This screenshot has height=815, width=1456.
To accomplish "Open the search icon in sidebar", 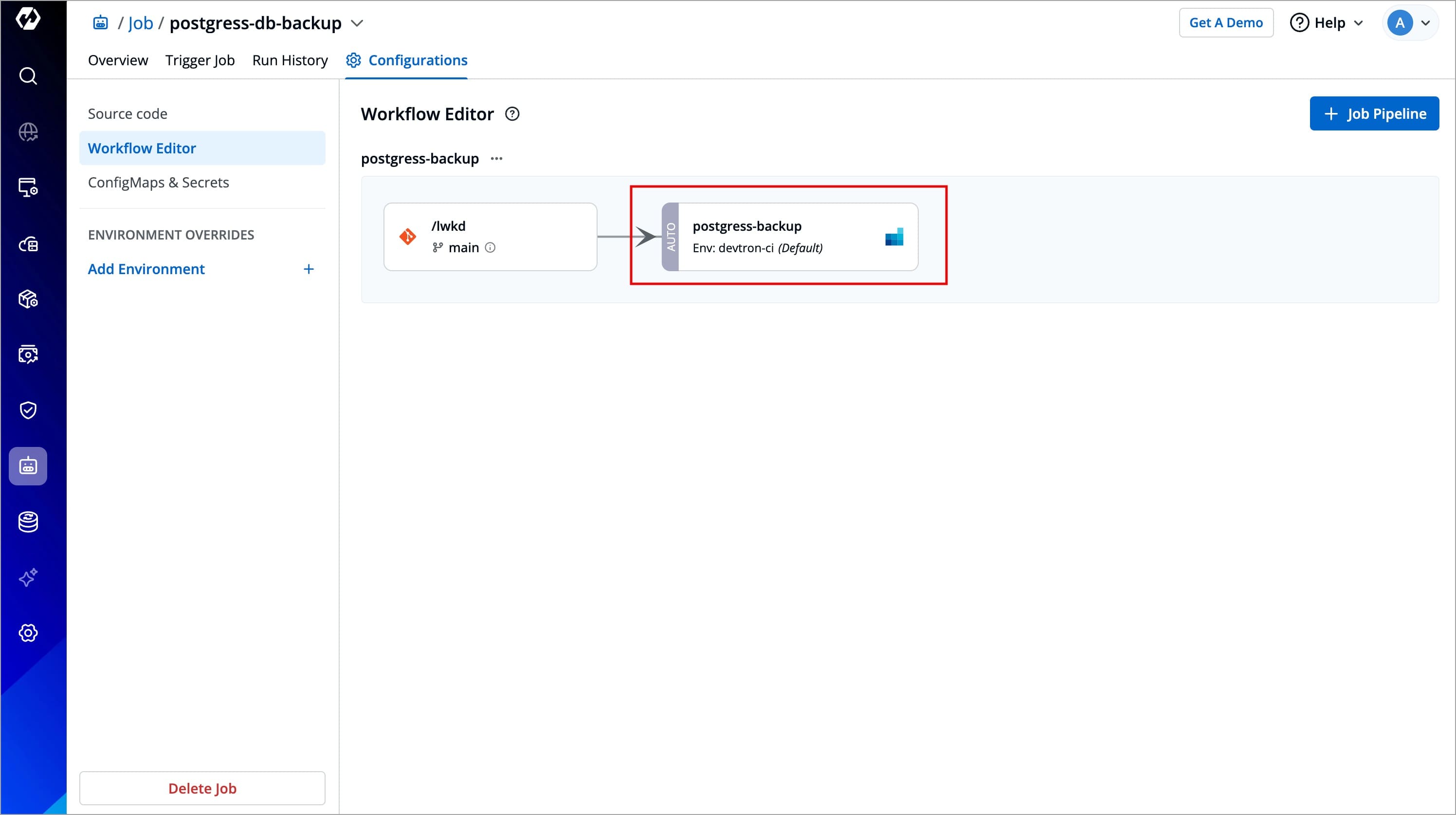I will (28, 76).
